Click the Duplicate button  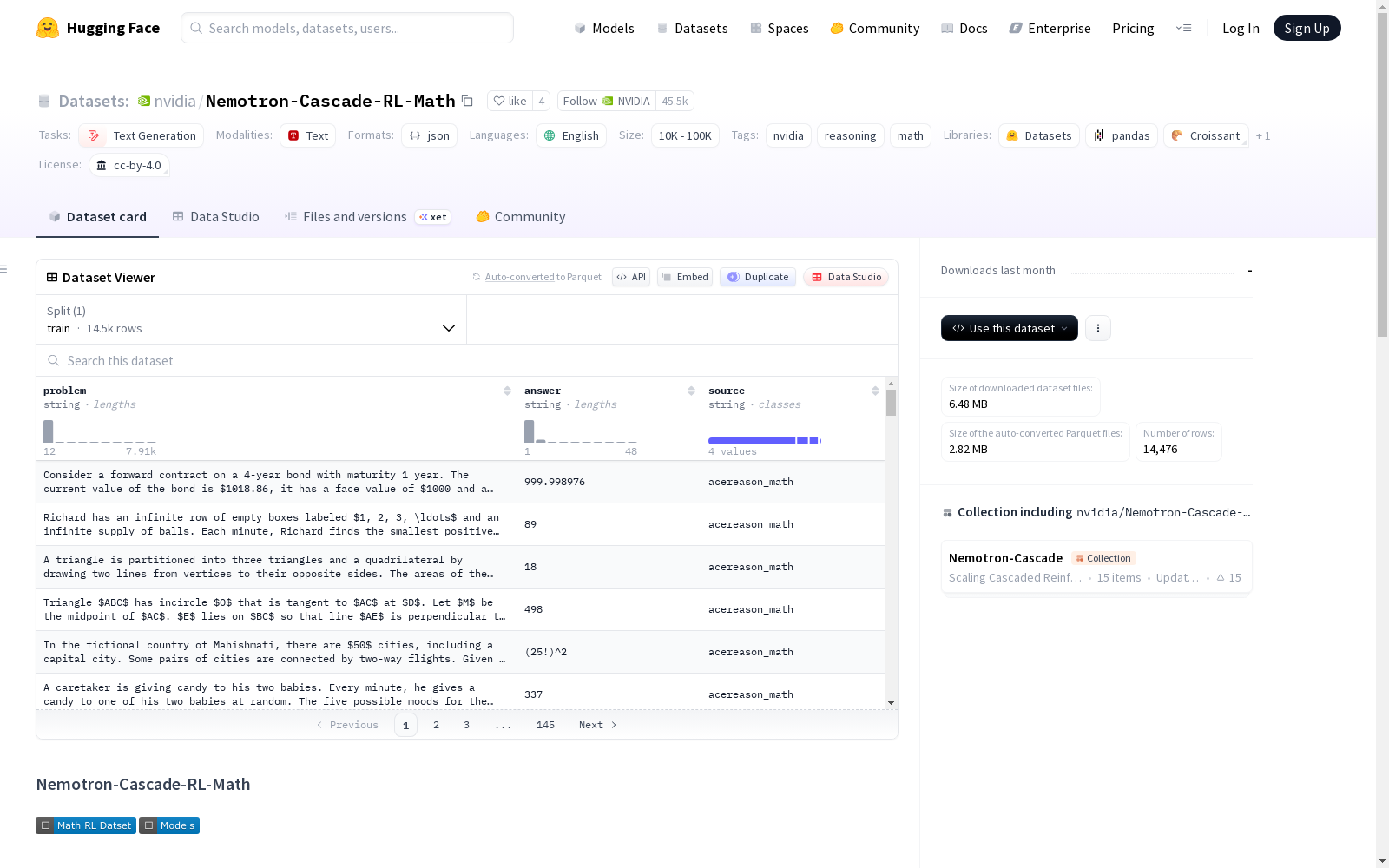(758, 277)
